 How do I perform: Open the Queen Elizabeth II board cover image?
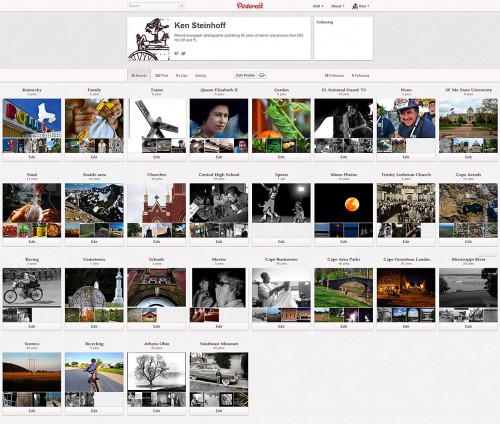[219, 118]
